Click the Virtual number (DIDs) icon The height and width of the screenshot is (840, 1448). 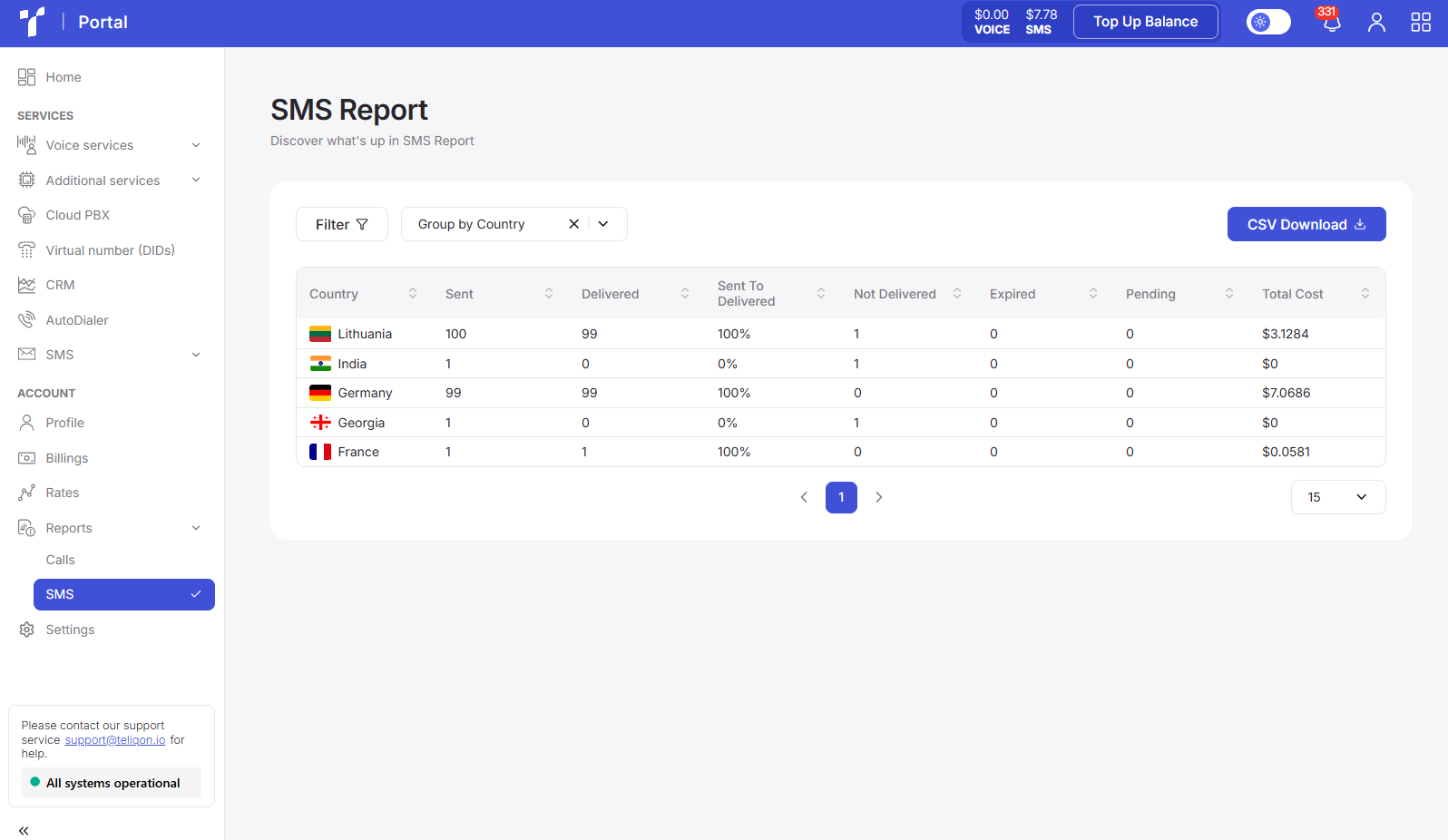pyautogui.click(x=26, y=250)
